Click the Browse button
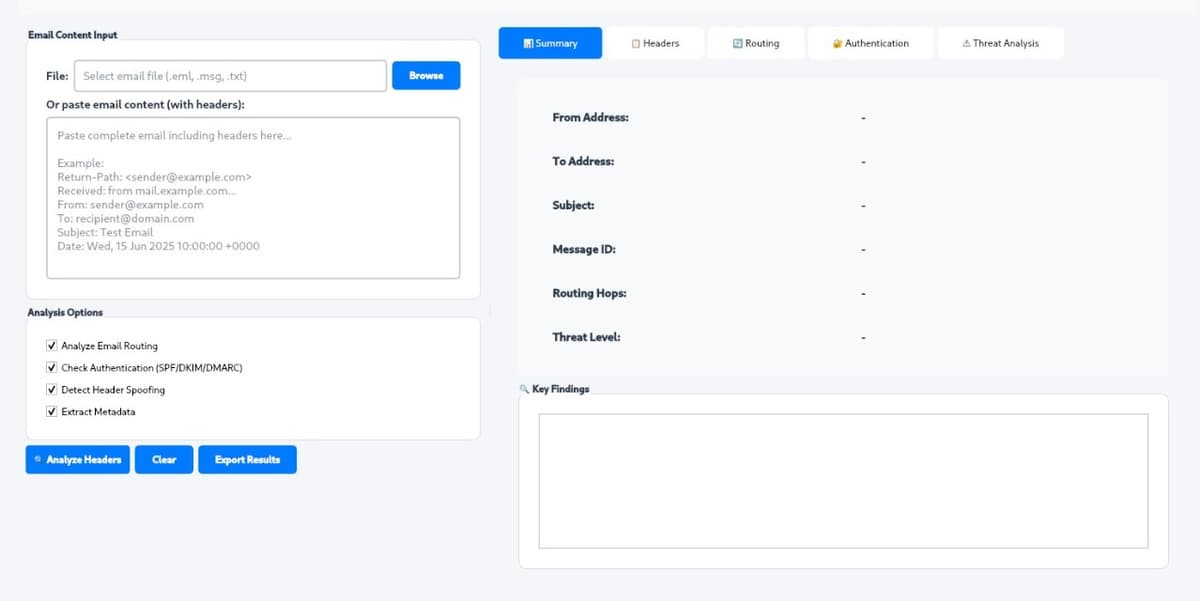This screenshot has height=601, width=1200. pyautogui.click(x=426, y=76)
